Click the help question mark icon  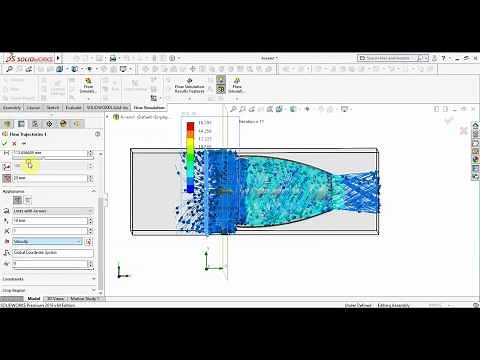tap(444, 58)
